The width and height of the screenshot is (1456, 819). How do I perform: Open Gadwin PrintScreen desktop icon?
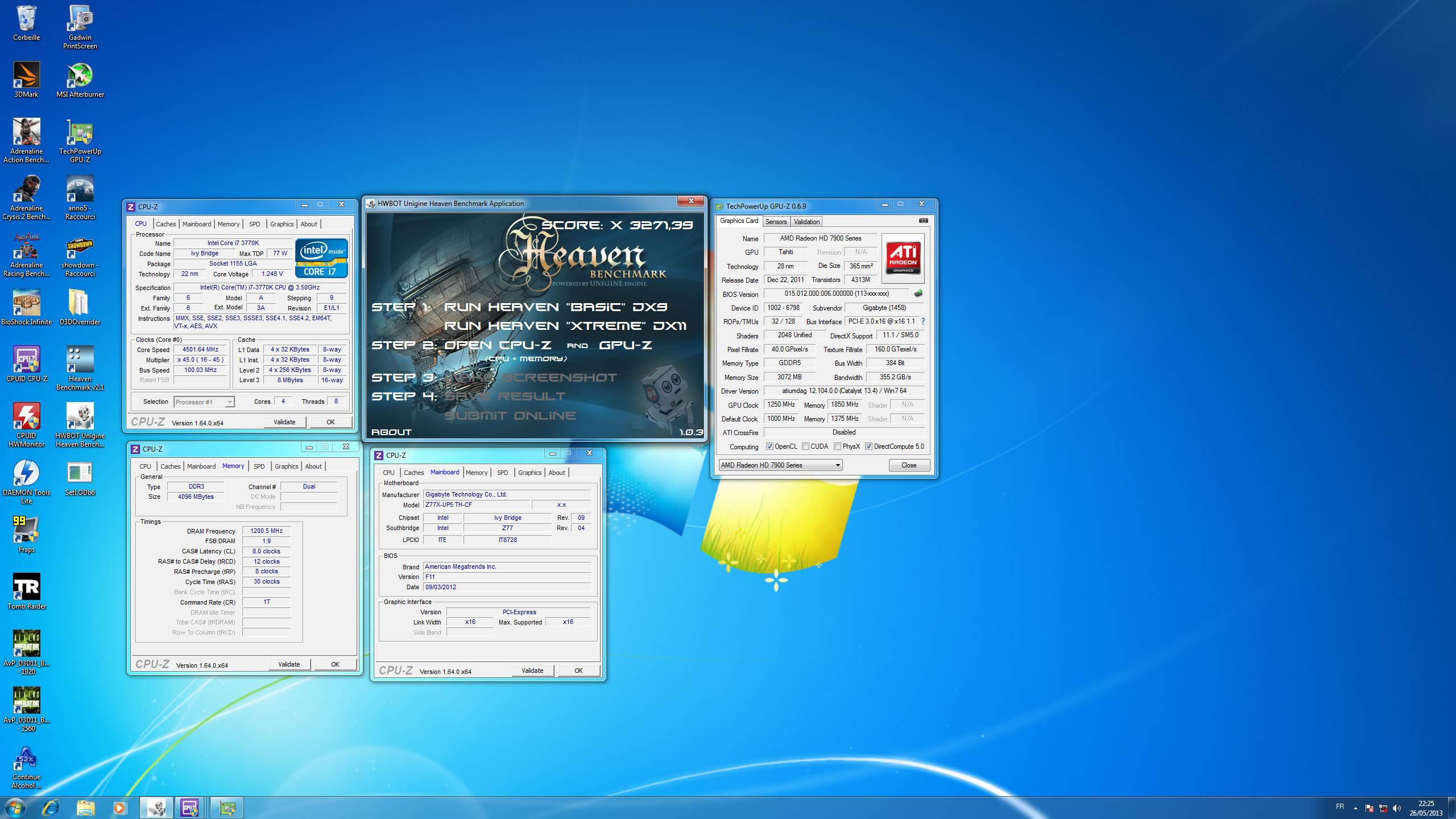click(x=80, y=27)
